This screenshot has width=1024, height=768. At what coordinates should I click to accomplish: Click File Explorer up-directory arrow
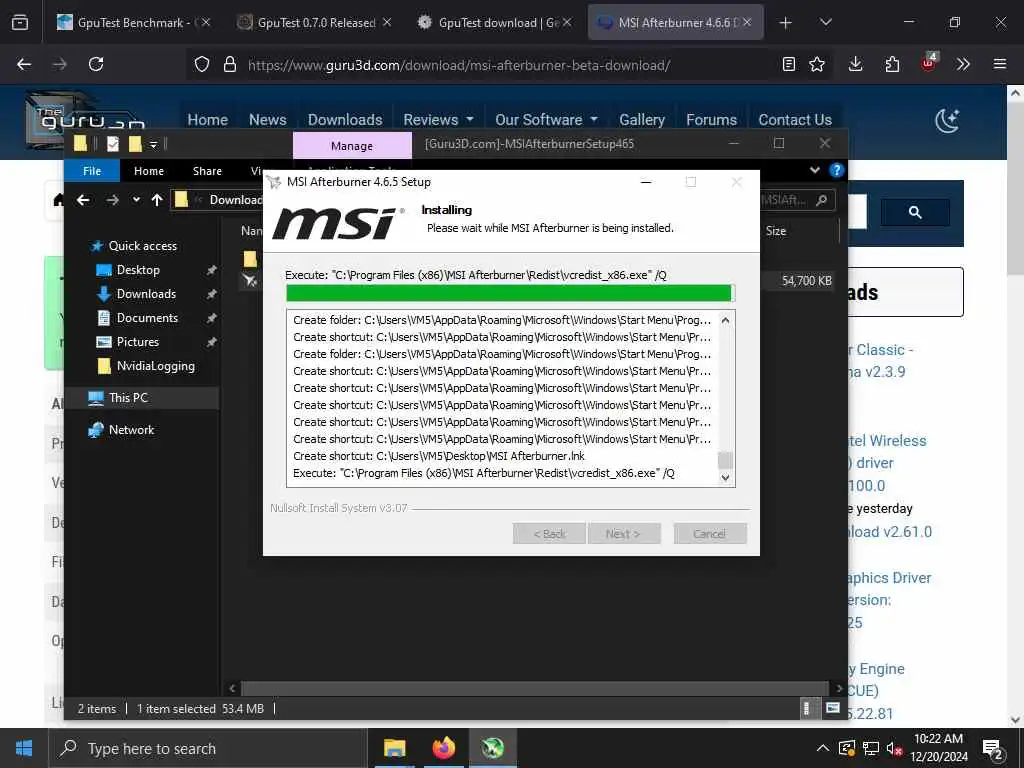pos(157,200)
